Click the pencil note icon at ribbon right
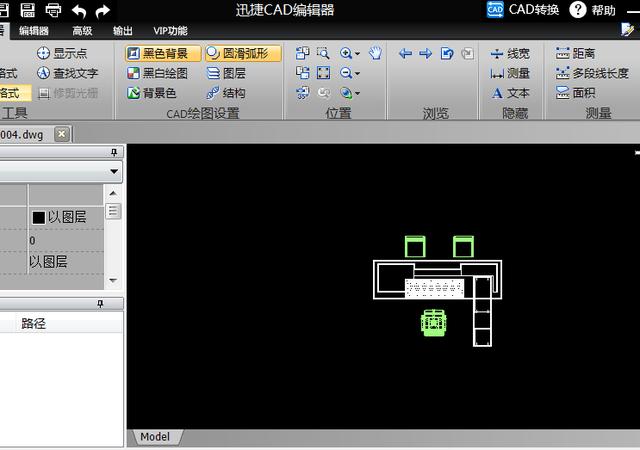Screen dimensions: 640x450 (x=627, y=29)
